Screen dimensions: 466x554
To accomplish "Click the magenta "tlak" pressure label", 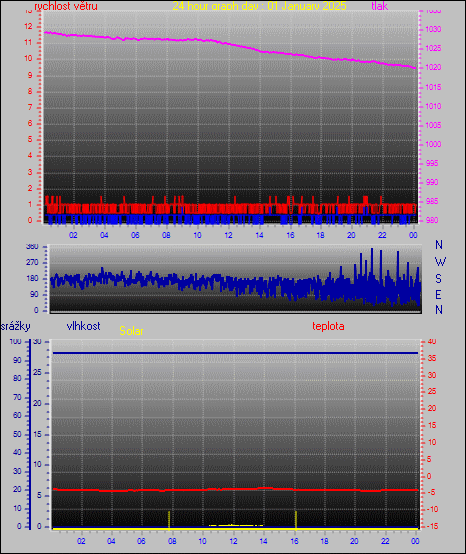I will tap(380, 6).
